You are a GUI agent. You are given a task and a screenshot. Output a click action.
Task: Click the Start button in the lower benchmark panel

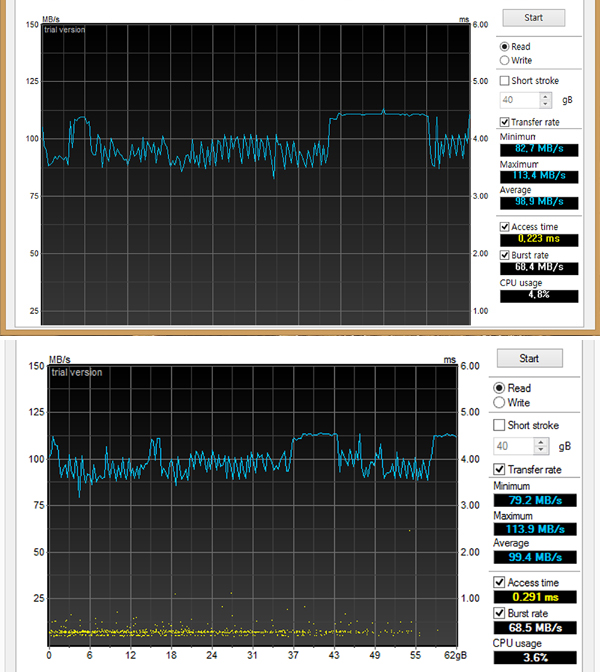530,358
